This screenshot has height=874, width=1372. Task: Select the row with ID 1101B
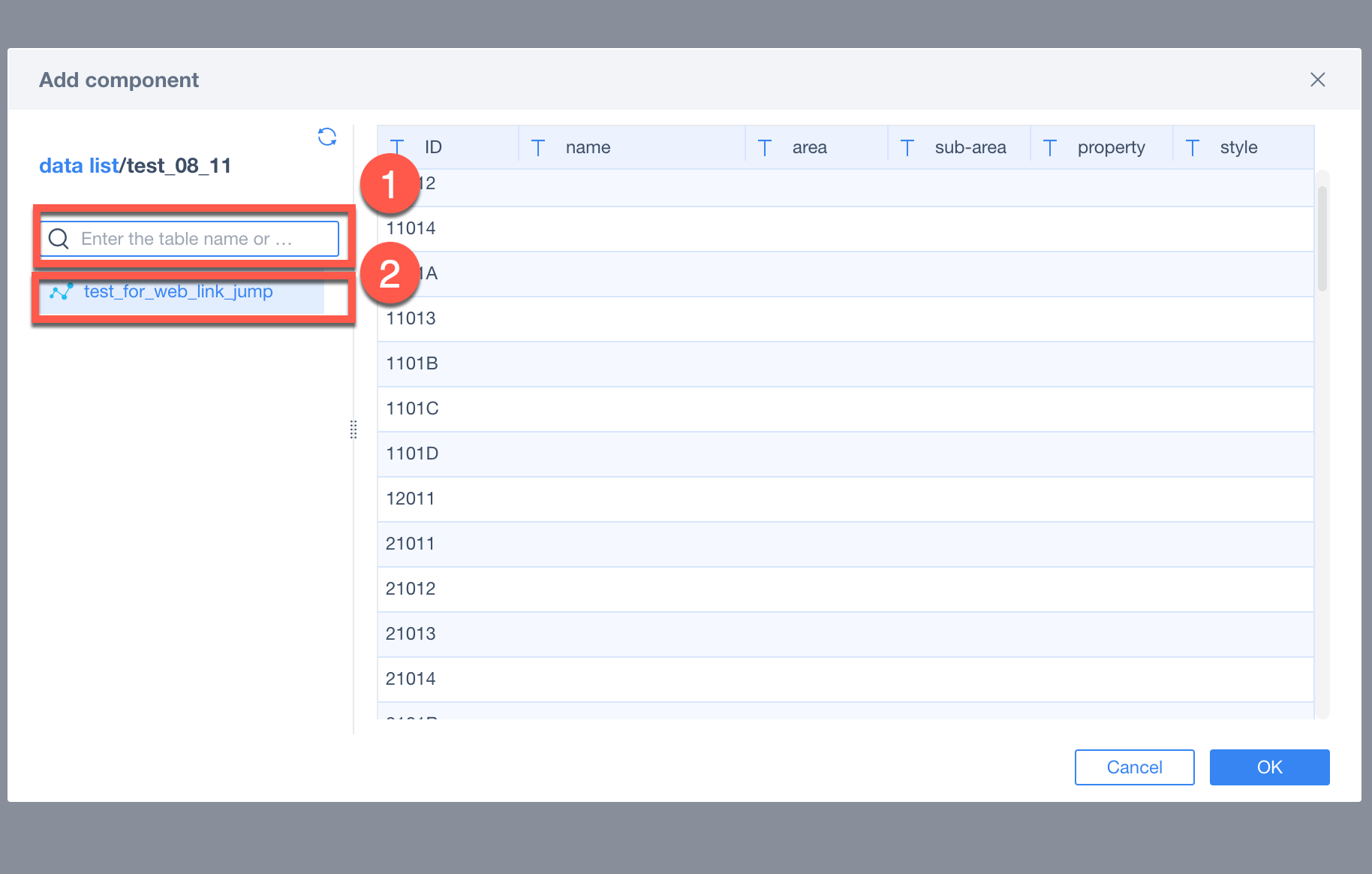click(x=846, y=364)
